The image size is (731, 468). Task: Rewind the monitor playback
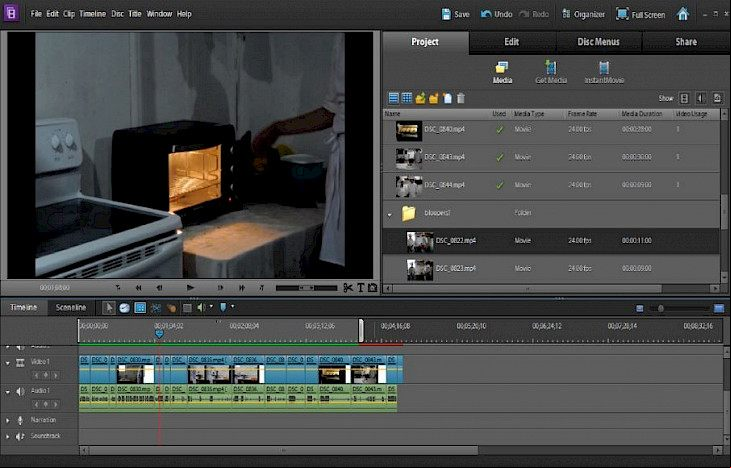point(138,288)
